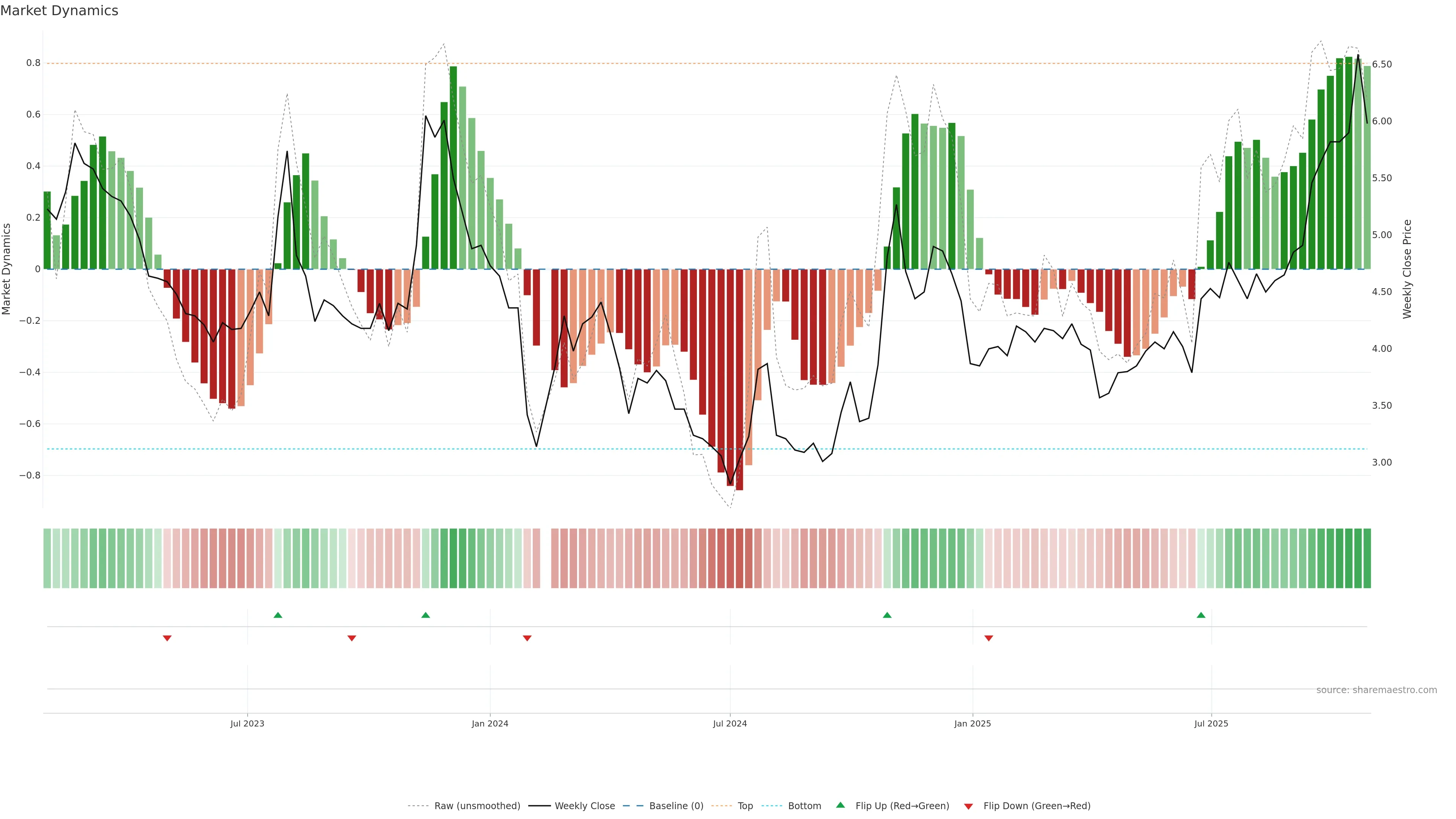Image resolution: width=1456 pixels, height=819 pixels.
Task: Click the flip-up green triangle before Jan 2024
Action: click(425, 615)
